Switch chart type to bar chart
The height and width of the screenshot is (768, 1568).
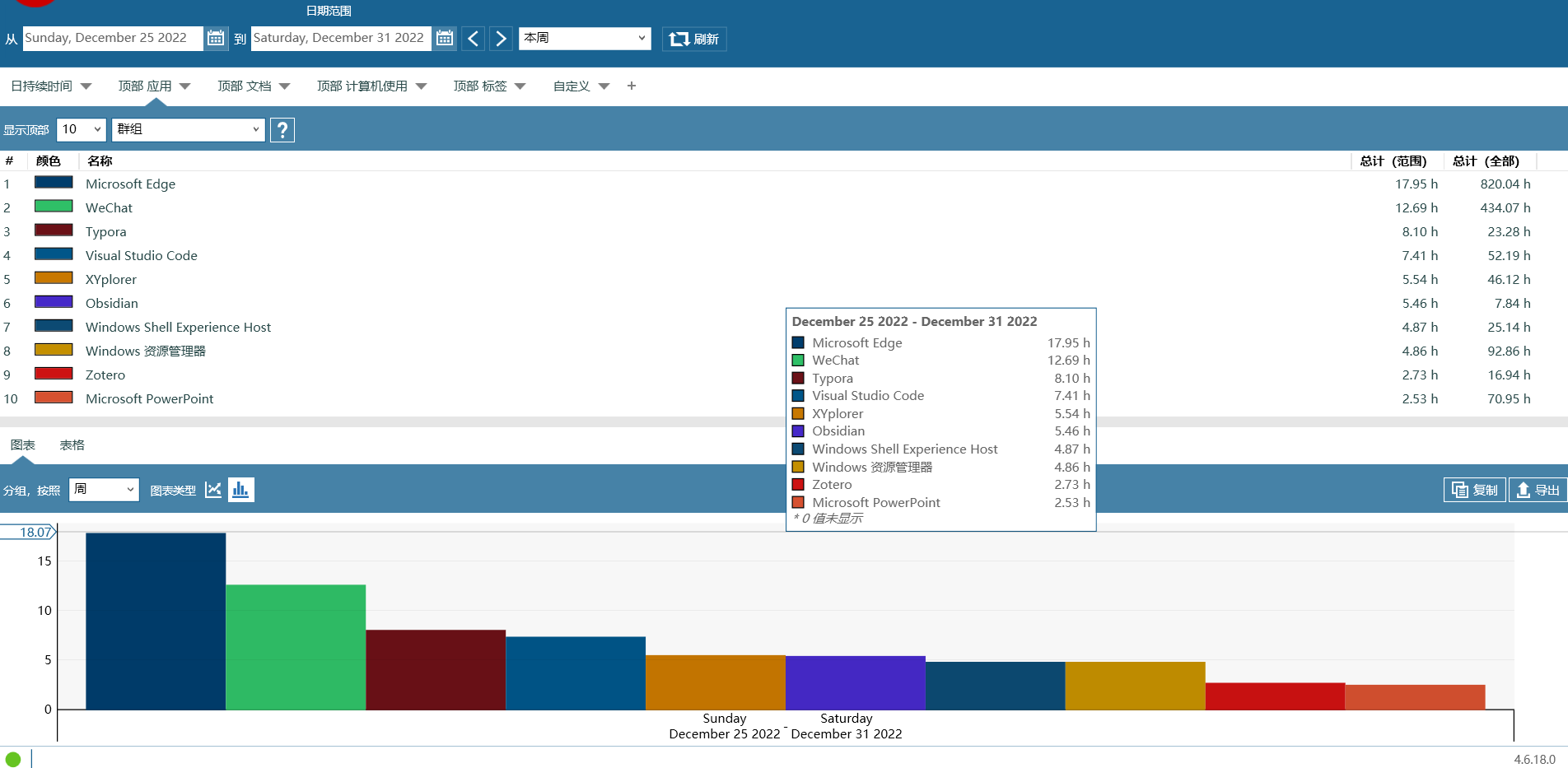pyautogui.click(x=240, y=490)
